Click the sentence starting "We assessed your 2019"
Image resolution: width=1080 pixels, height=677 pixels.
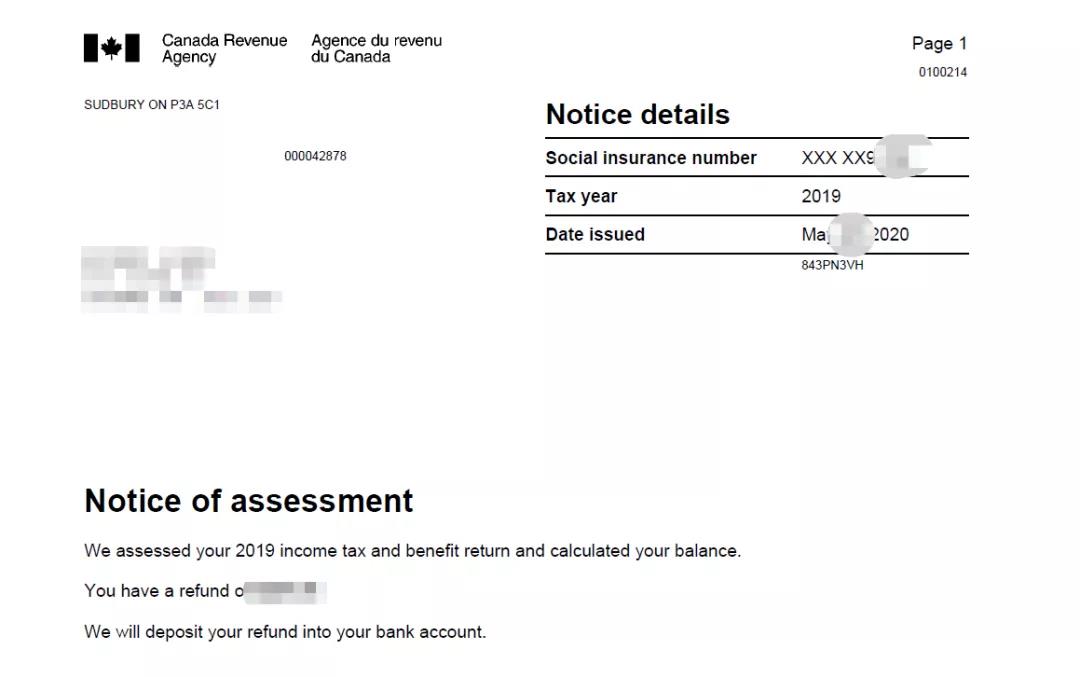click(412, 551)
